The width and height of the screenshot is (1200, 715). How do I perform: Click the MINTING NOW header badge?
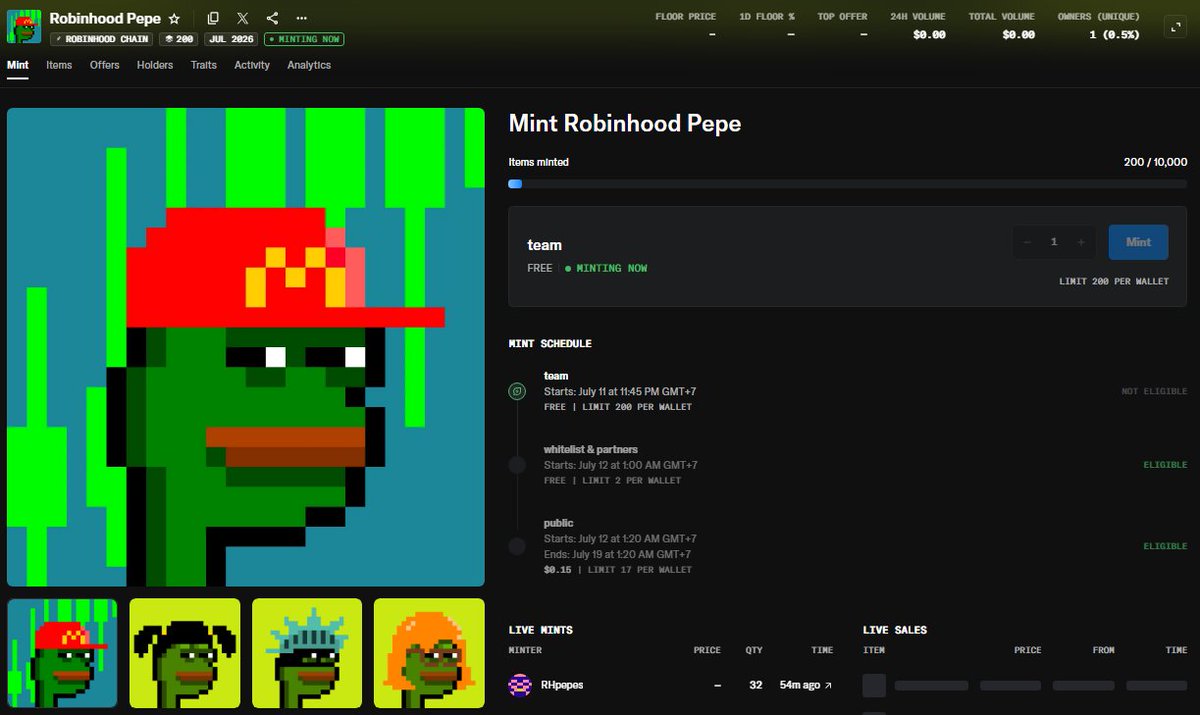point(303,39)
